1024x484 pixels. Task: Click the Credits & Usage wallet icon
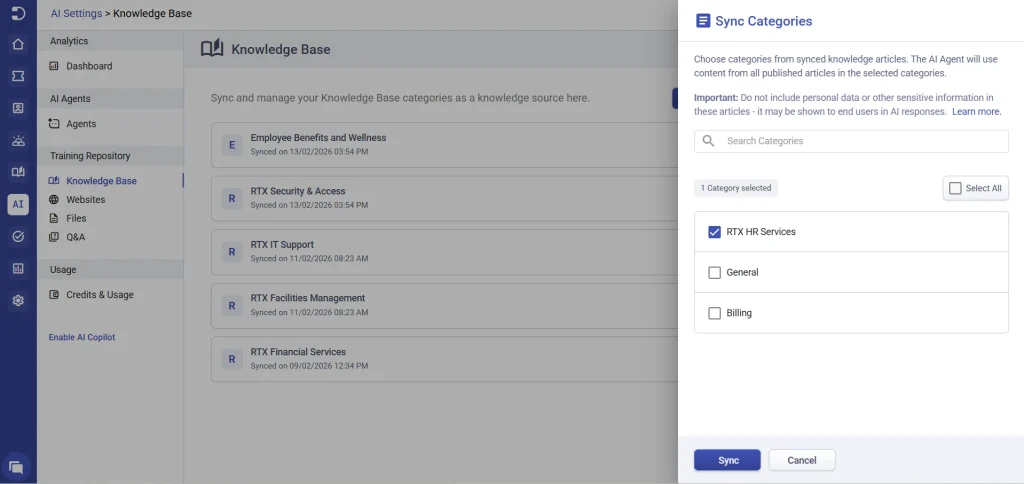54,295
